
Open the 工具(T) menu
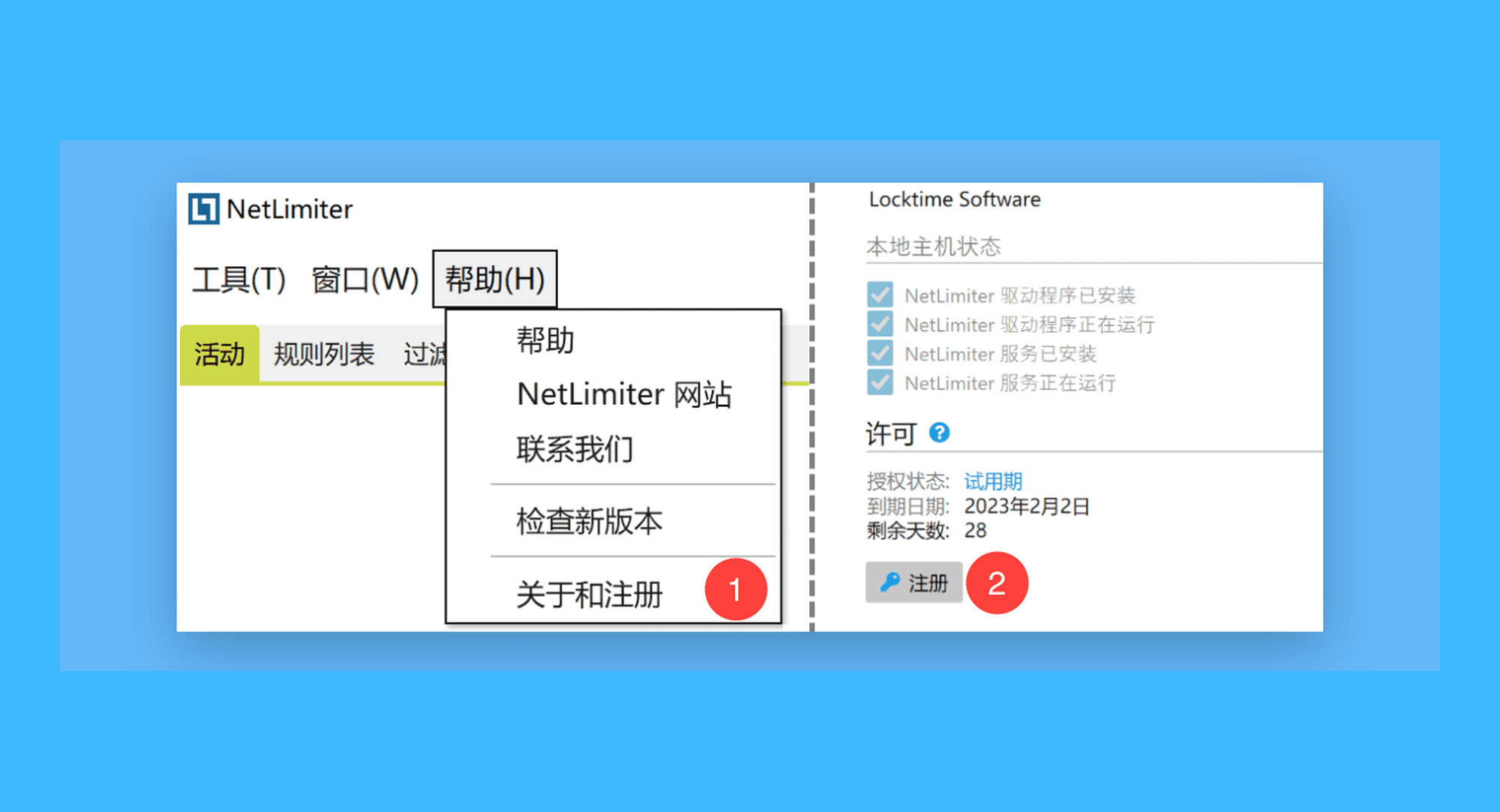click(239, 280)
